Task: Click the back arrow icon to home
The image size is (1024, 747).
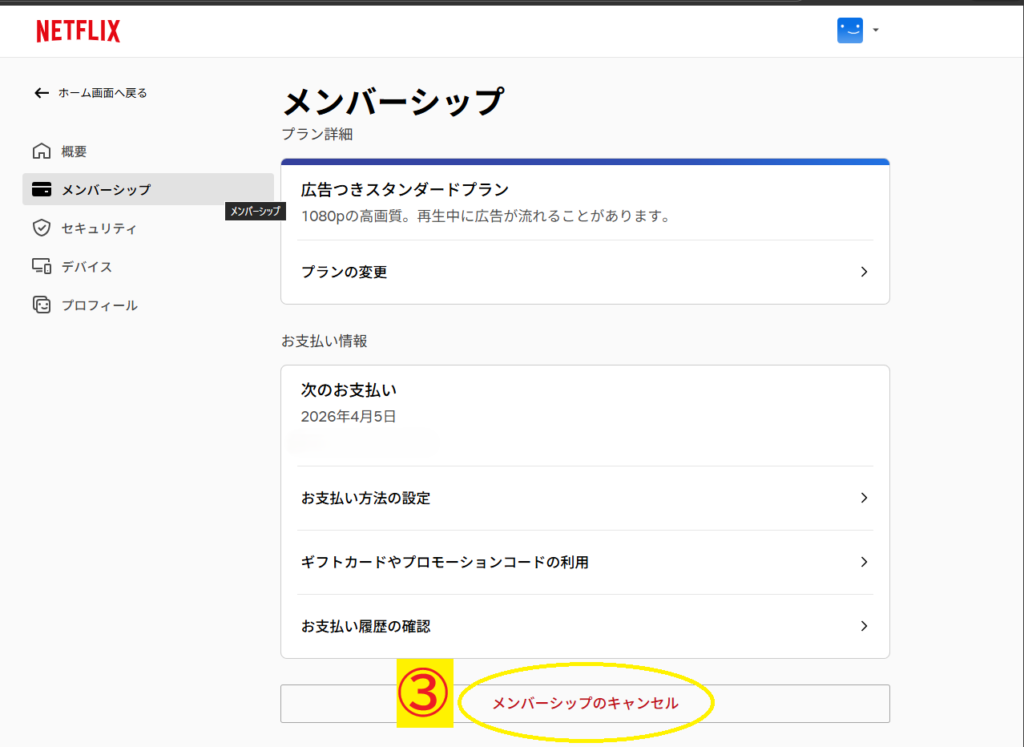Action: (x=41, y=93)
